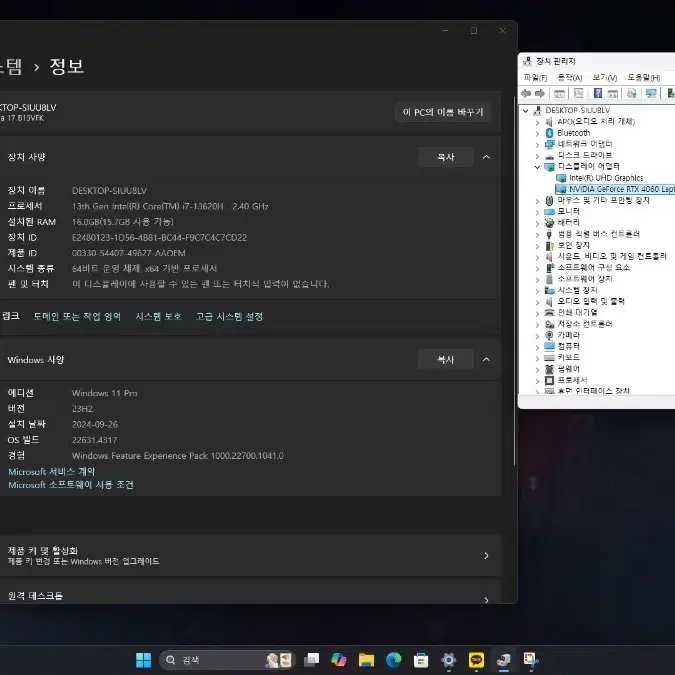
Task: Click the 키보드 keyboard icon in device tree
Action: click(549, 357)
